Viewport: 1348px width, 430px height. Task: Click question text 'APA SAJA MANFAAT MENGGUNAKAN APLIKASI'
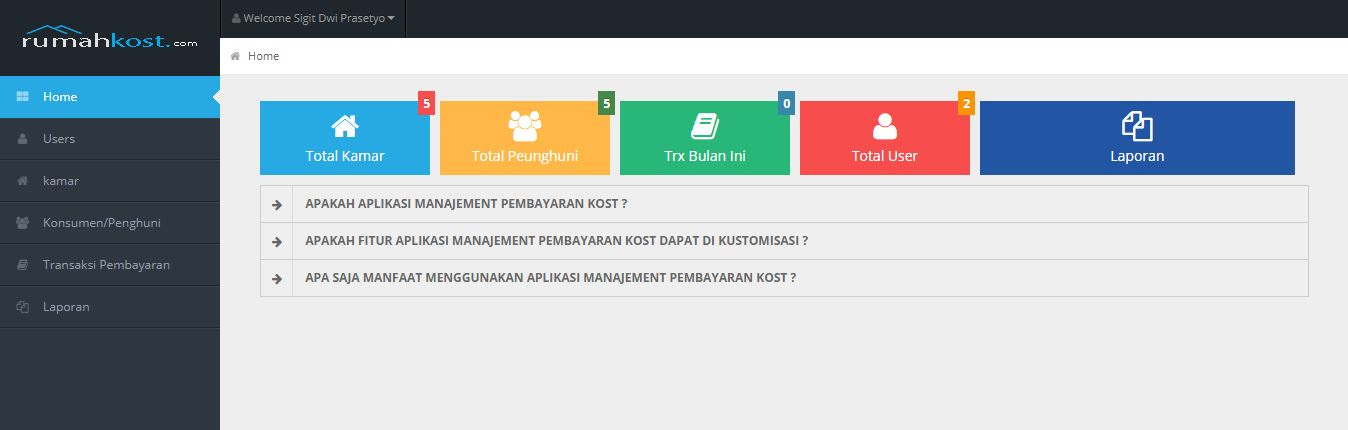coord(551,278)
